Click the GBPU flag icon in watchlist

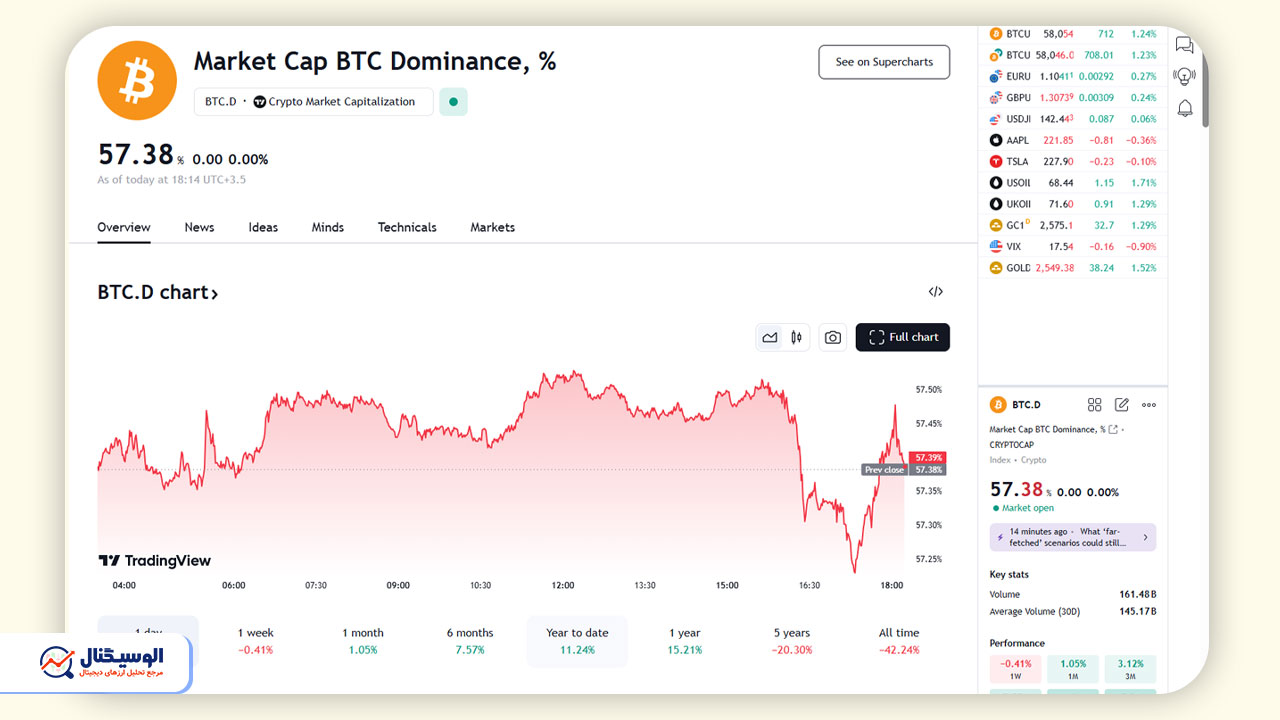tap(996, 98)
